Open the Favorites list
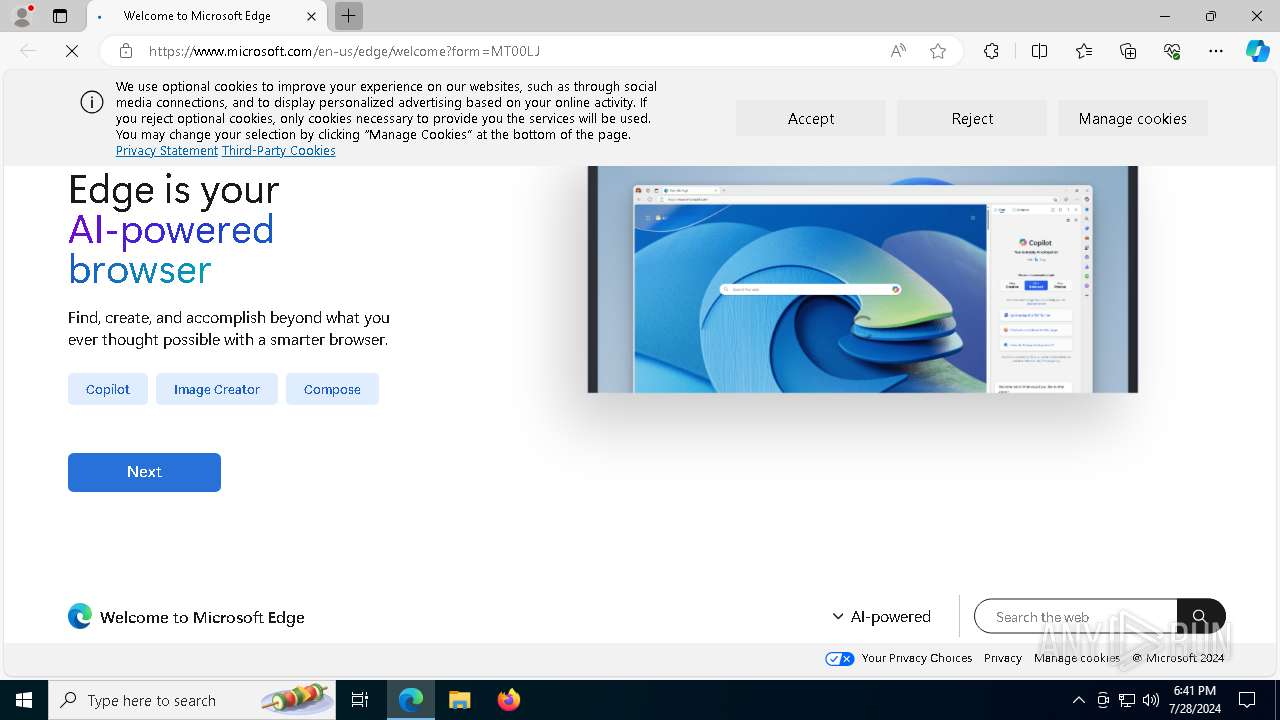This screenshot has width=1280, height=720. click(1084, 51)
